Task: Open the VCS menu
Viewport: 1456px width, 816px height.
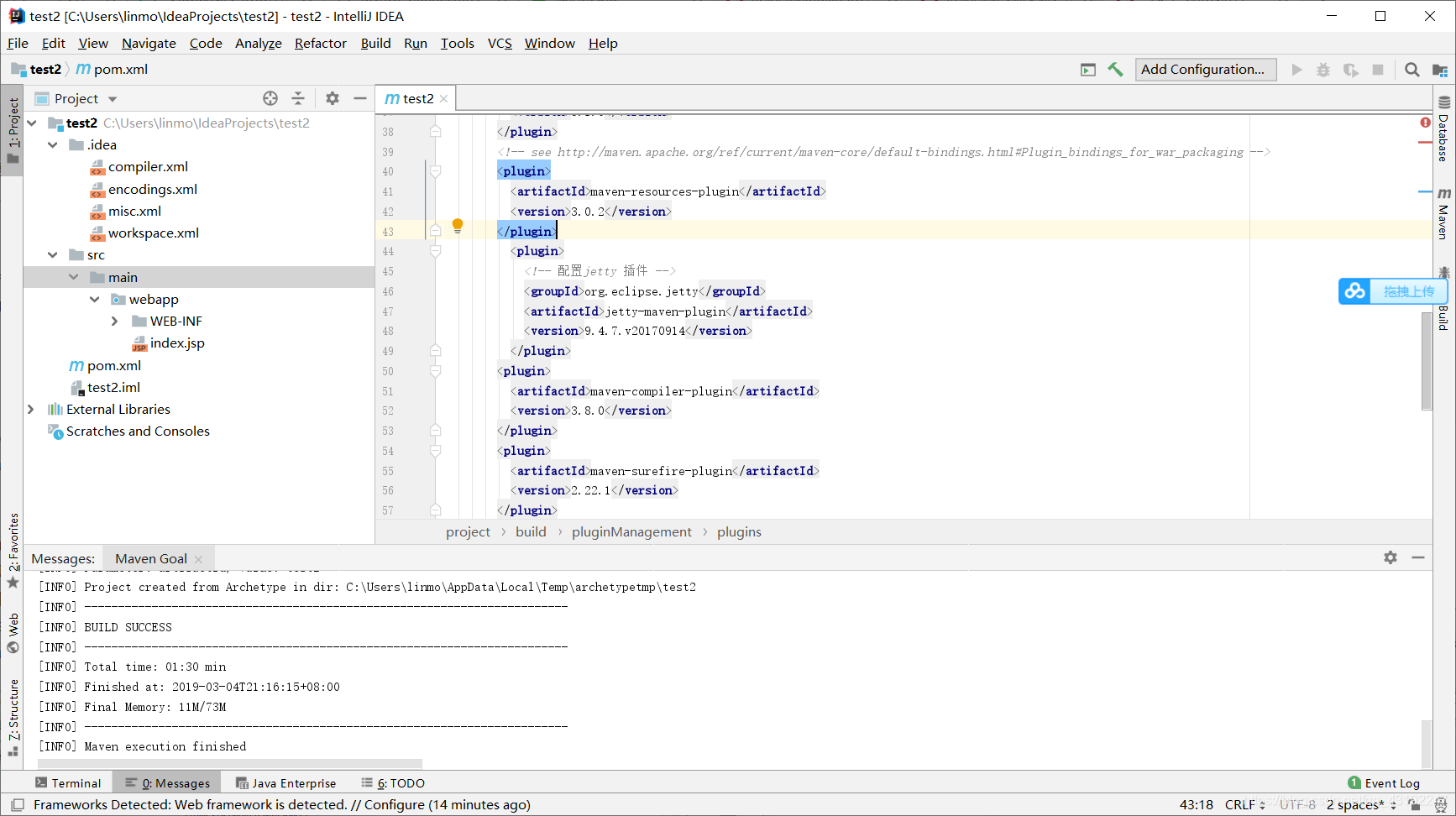Action: tap(500, 44)
